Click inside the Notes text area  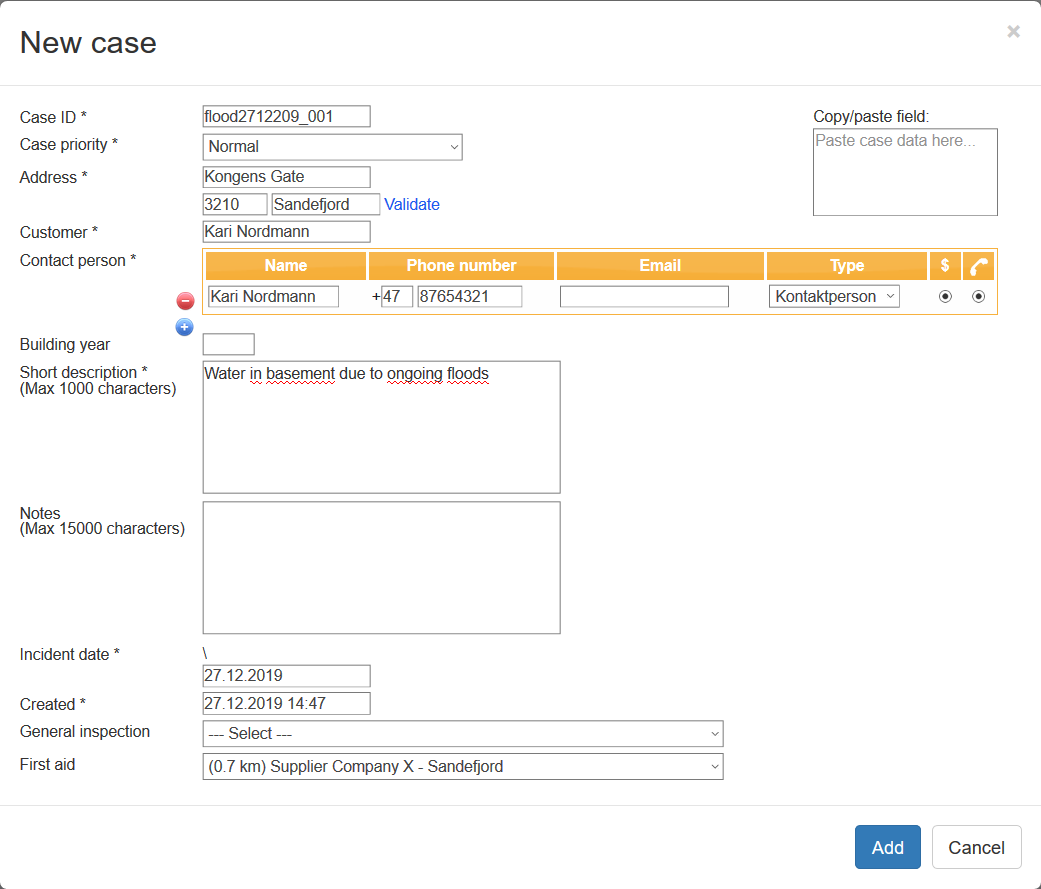click(x=381, y=567)
